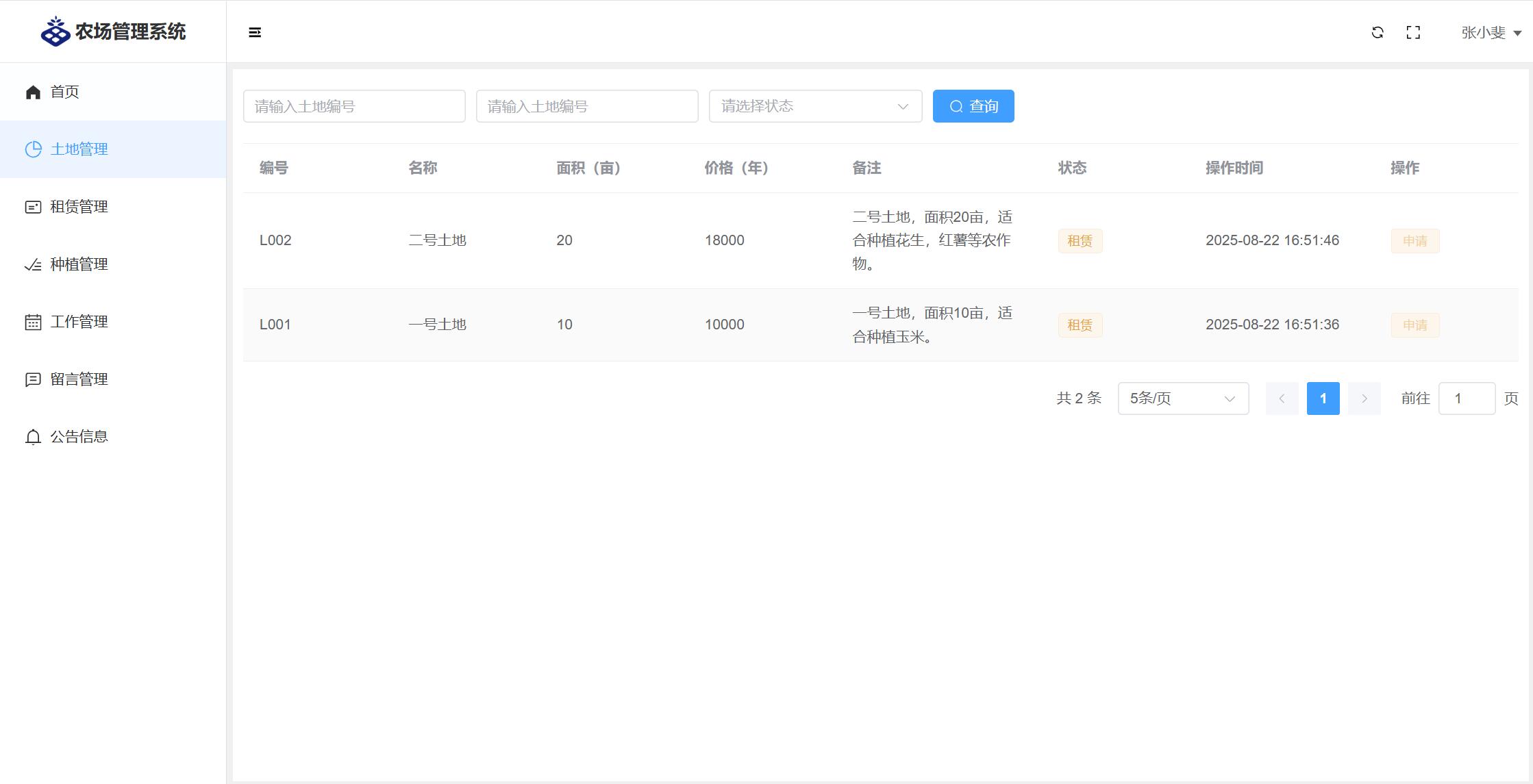Click the 前往 page number input box

point(1467,399)
